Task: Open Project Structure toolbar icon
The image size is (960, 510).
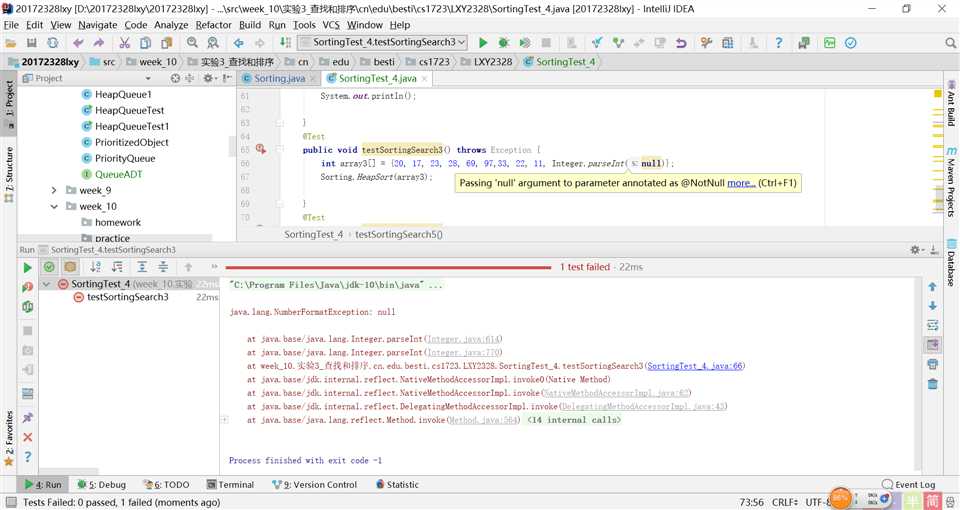Action: 727,42
